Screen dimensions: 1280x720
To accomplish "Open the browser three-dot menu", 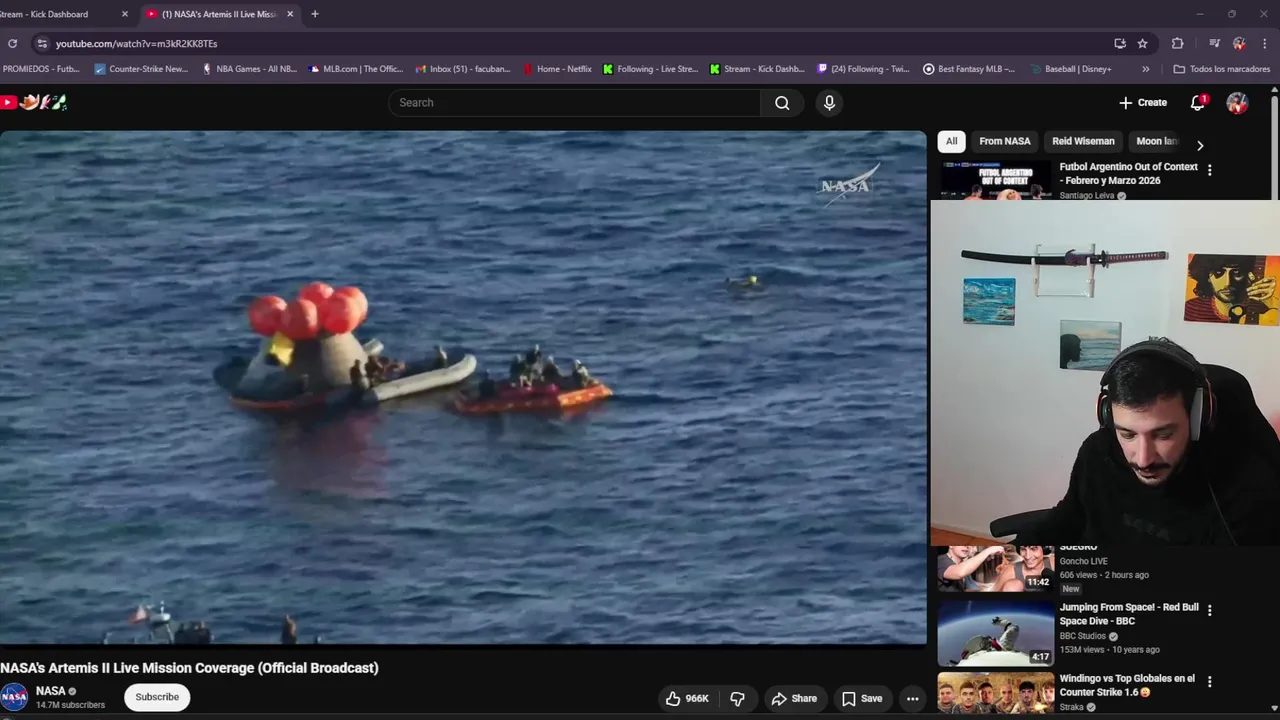I will [x=1265, y=43].
